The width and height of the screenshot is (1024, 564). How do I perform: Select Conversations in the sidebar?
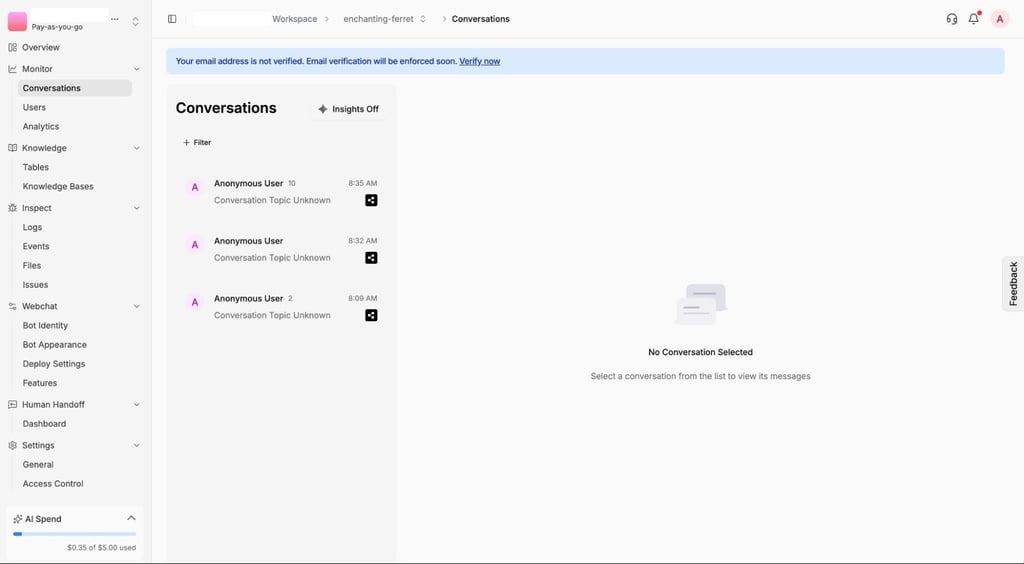(74, 88)
